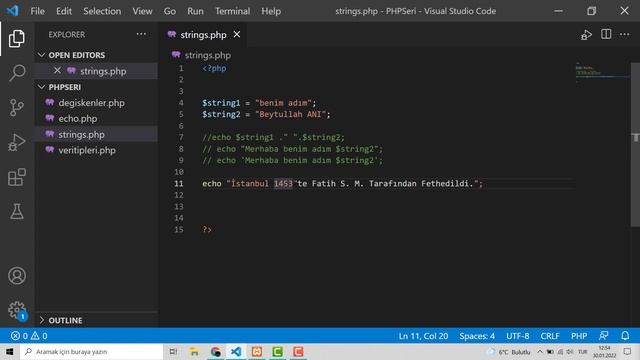Open the Search view in activity bar
This screenshot has height=360, width=640.
click(x=17, y=73)
